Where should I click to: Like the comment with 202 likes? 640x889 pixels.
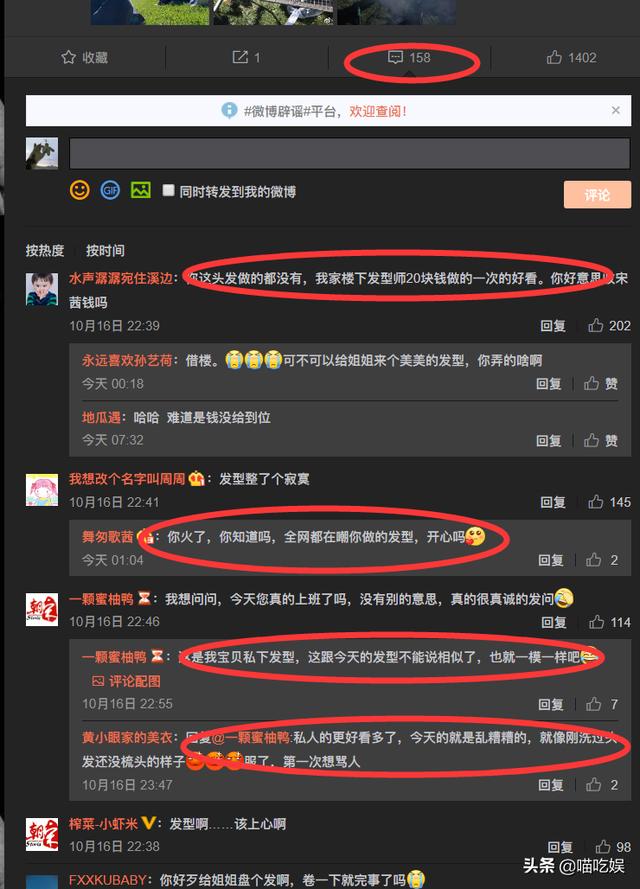coord(595,325)
